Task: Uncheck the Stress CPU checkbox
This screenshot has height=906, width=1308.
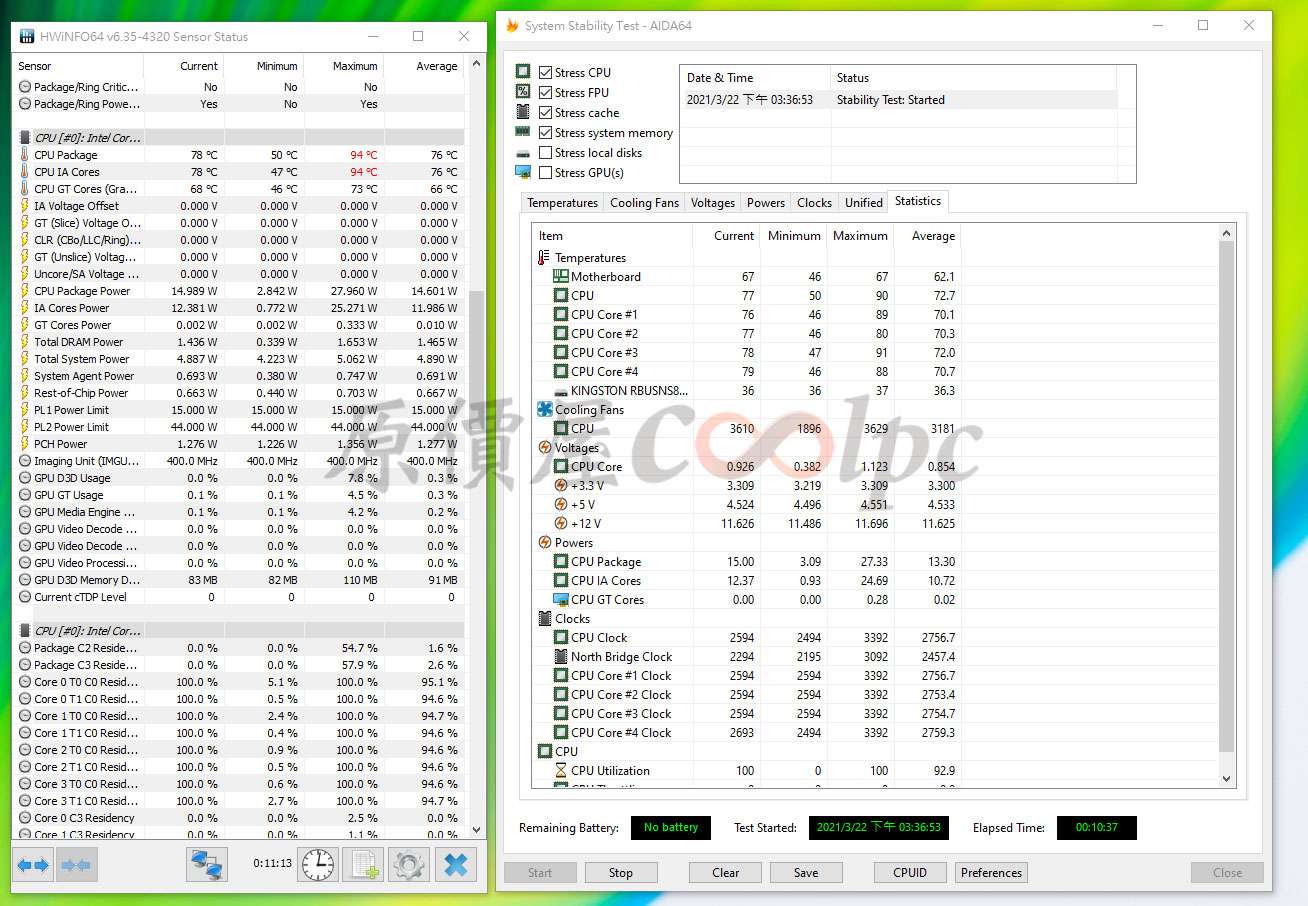Action: pyautogui.click(x=545, y=73)
